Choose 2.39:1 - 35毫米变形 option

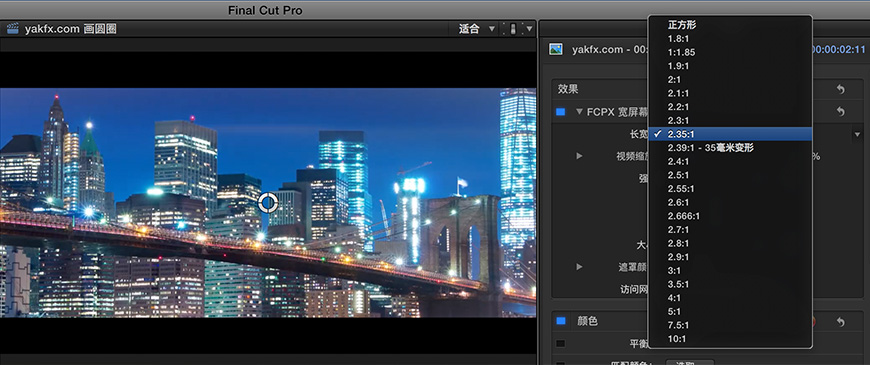(x=730, y=148)
